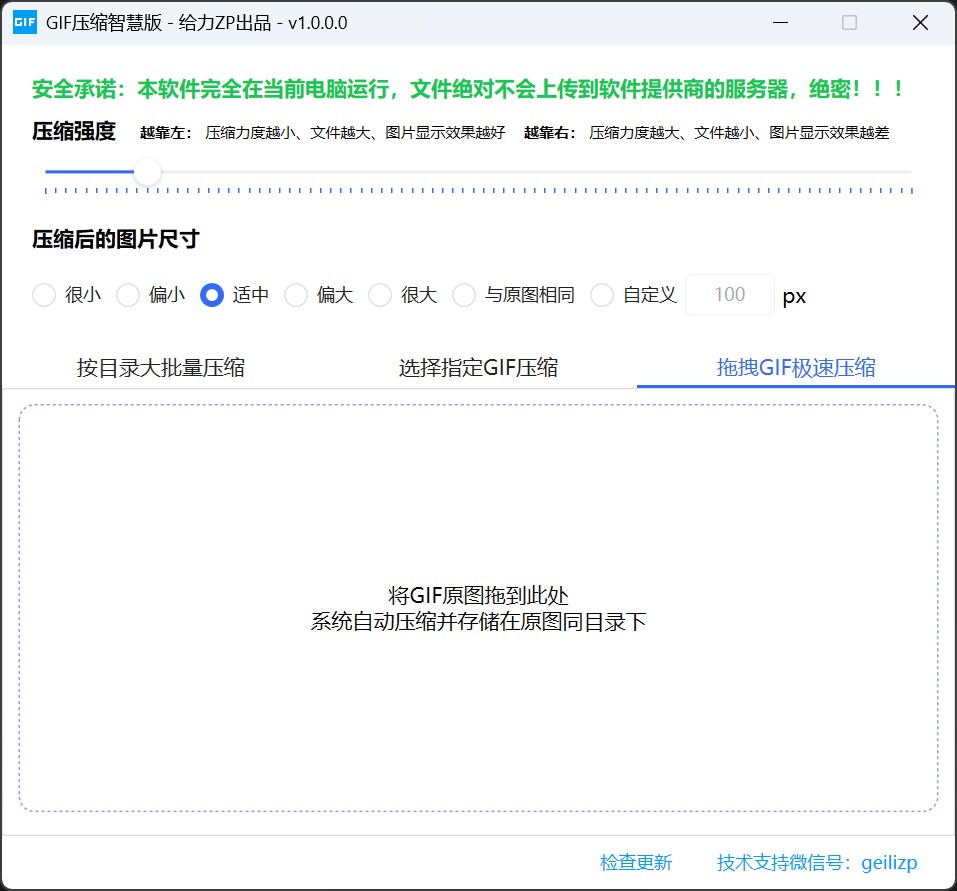Viewport: 957px width, 891px height.
Task: Click the compression strength slider handle
Action: tap(148, 172)
